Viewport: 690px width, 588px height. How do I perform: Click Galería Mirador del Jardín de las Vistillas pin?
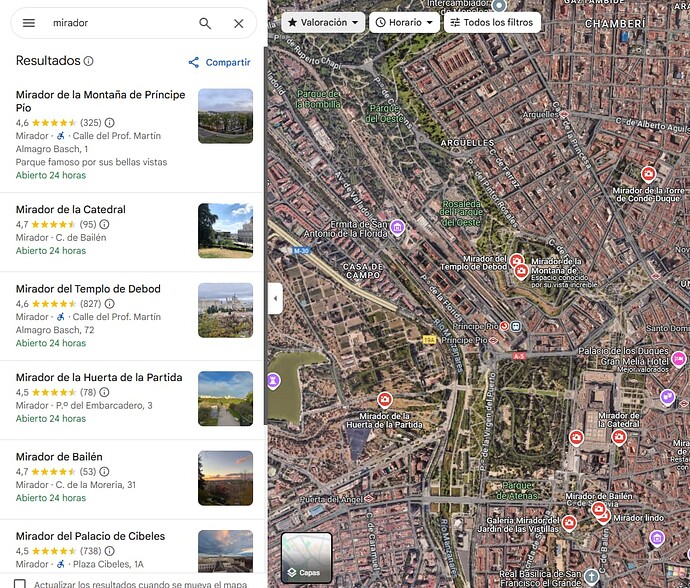click(x=569, y=523)
